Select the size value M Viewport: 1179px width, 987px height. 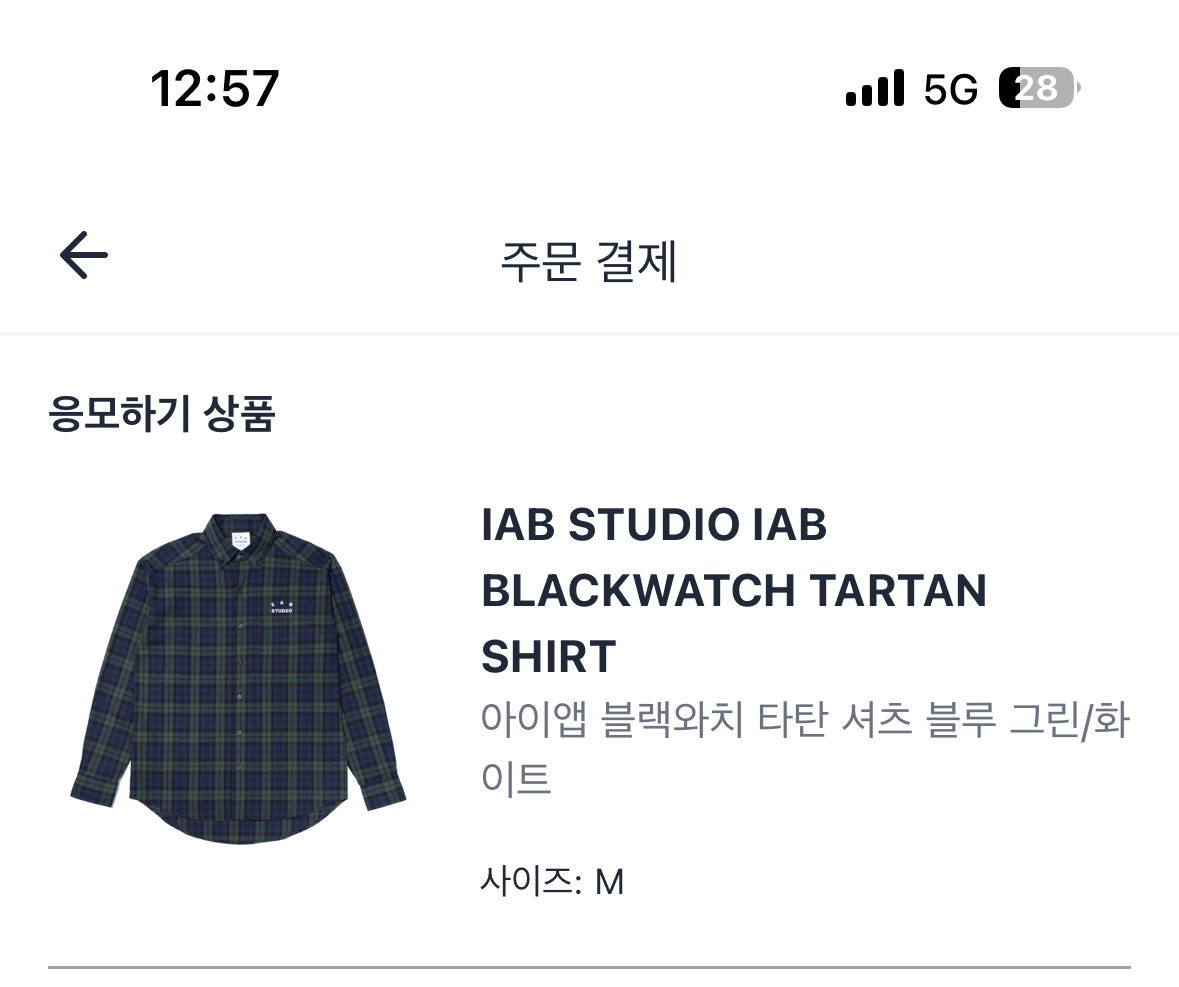tap(609, 882)
